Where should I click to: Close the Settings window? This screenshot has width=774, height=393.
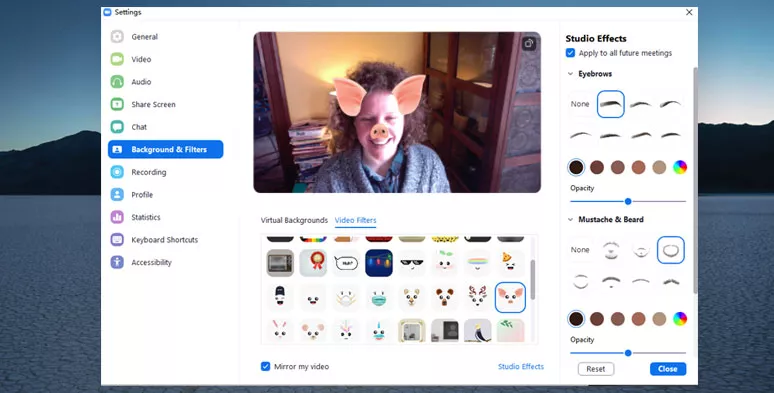[x=689, y=12]
